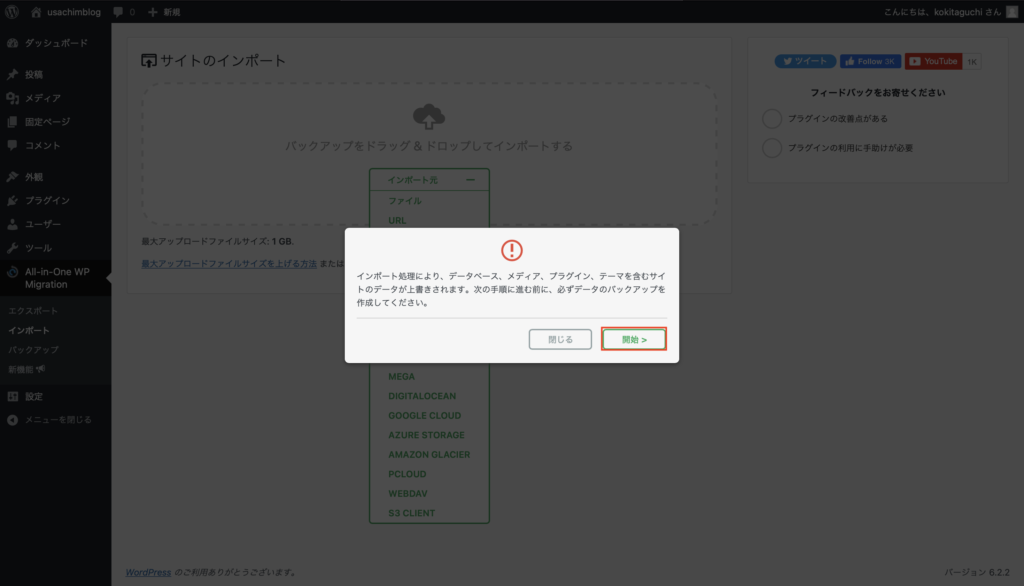This screenshot has height=586, width=1024.
Task: Select the need help with plugin radio button
Action: [772, 148]
